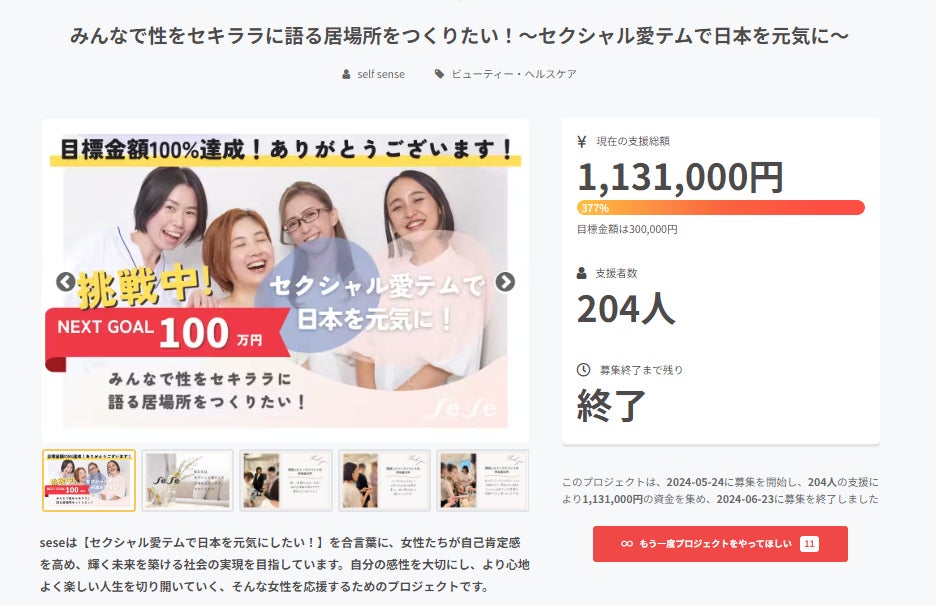Click もう一度プロジェクトをやってほしい button
936x606 pixels.
pyautogui.click(x=720, y=544)
